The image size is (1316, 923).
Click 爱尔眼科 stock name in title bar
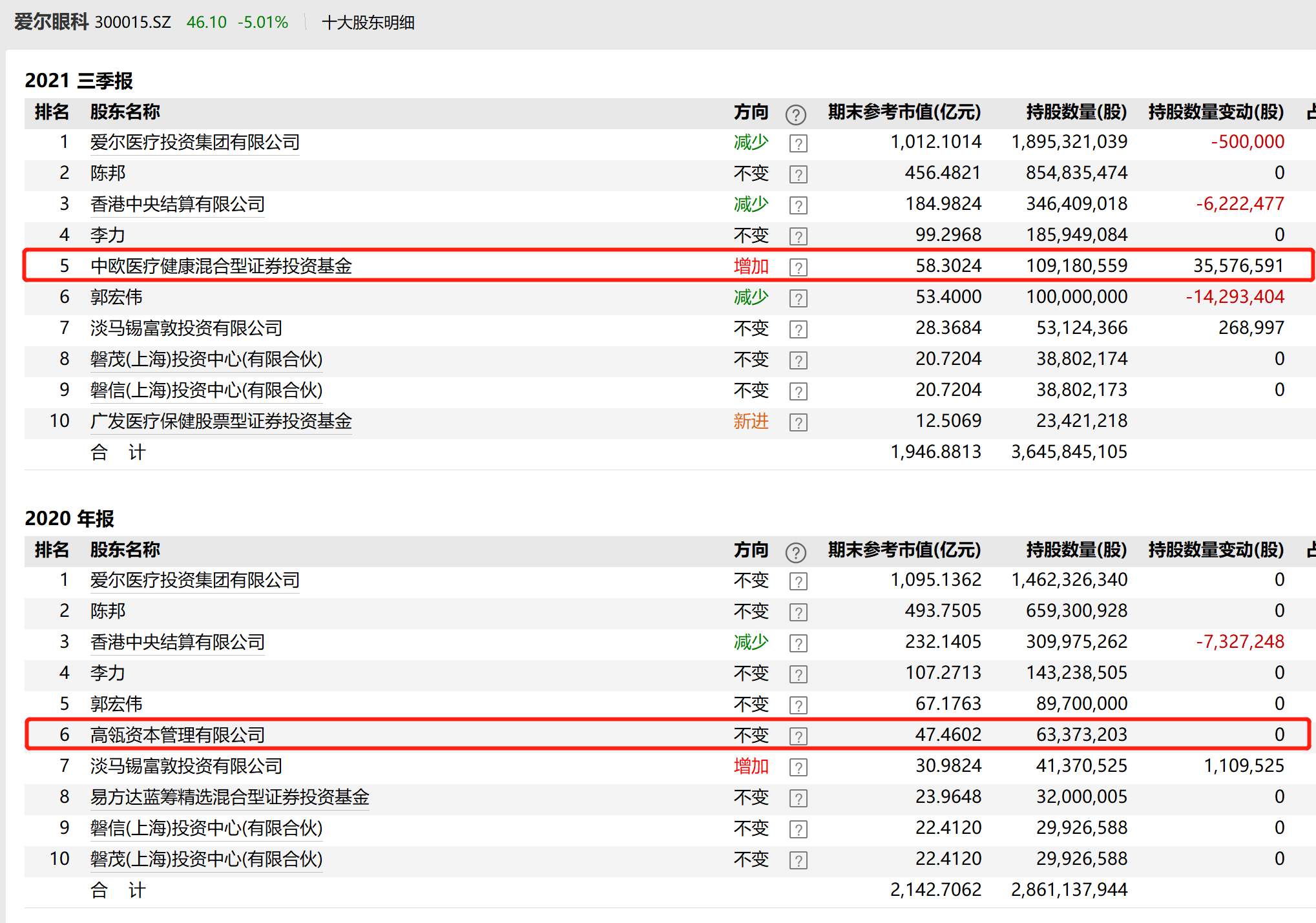click(51, 22)
